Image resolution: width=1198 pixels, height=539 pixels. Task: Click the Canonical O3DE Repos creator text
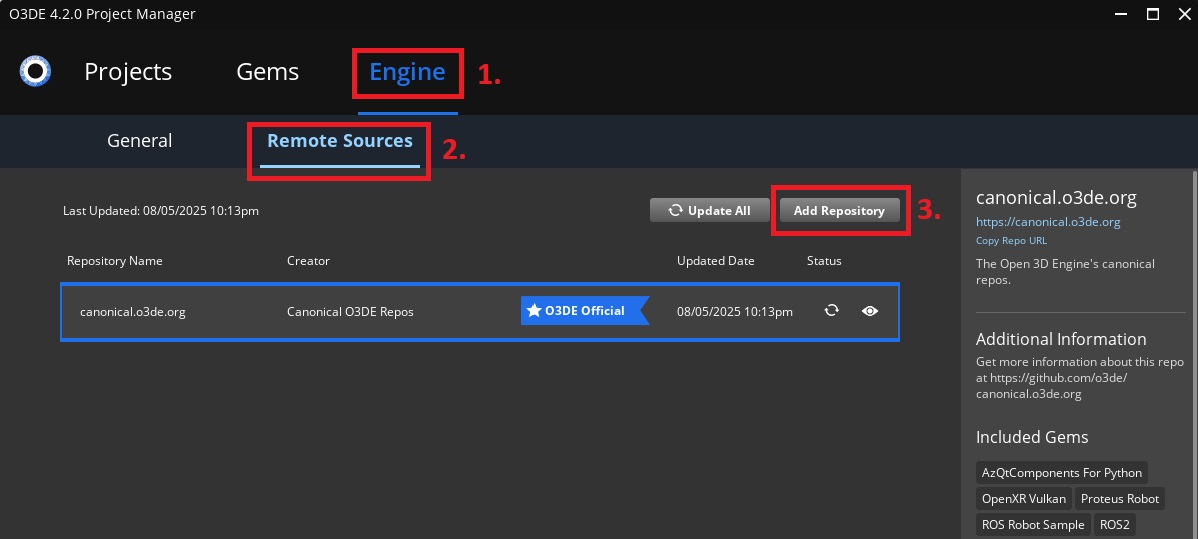(350, 311)
